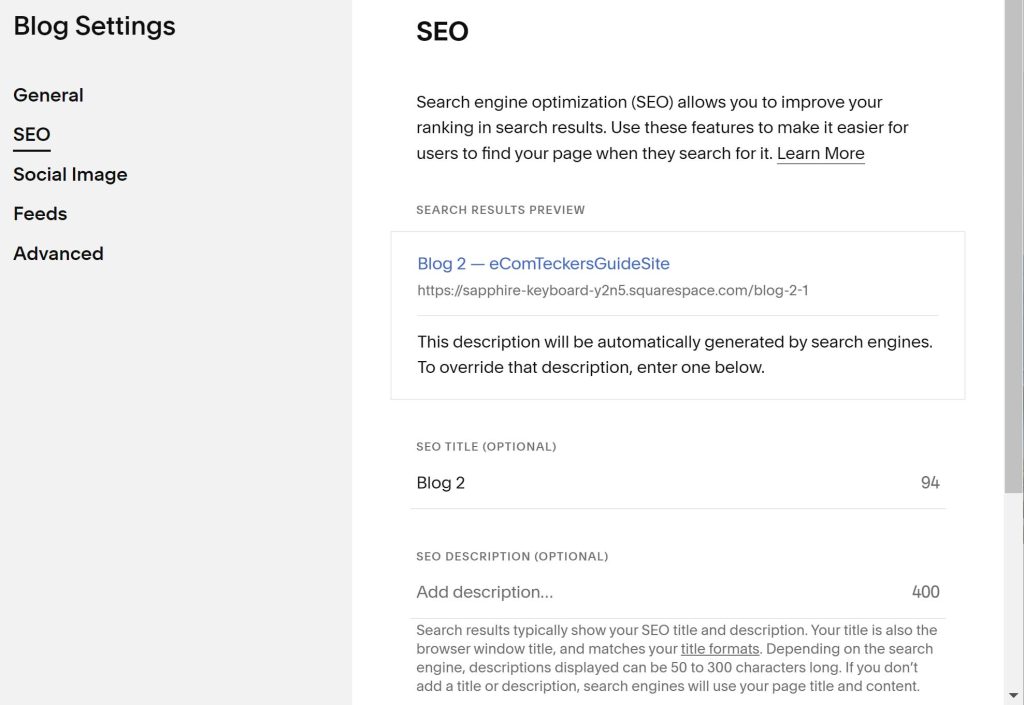Click the title formats link
Screen dimensions: 1024x705
[720, 649]
